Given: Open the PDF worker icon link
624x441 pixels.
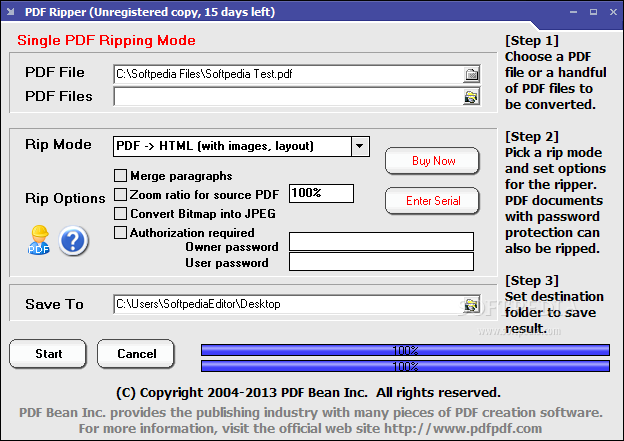Looking at the screenshot, I should (x=39, y=240).
